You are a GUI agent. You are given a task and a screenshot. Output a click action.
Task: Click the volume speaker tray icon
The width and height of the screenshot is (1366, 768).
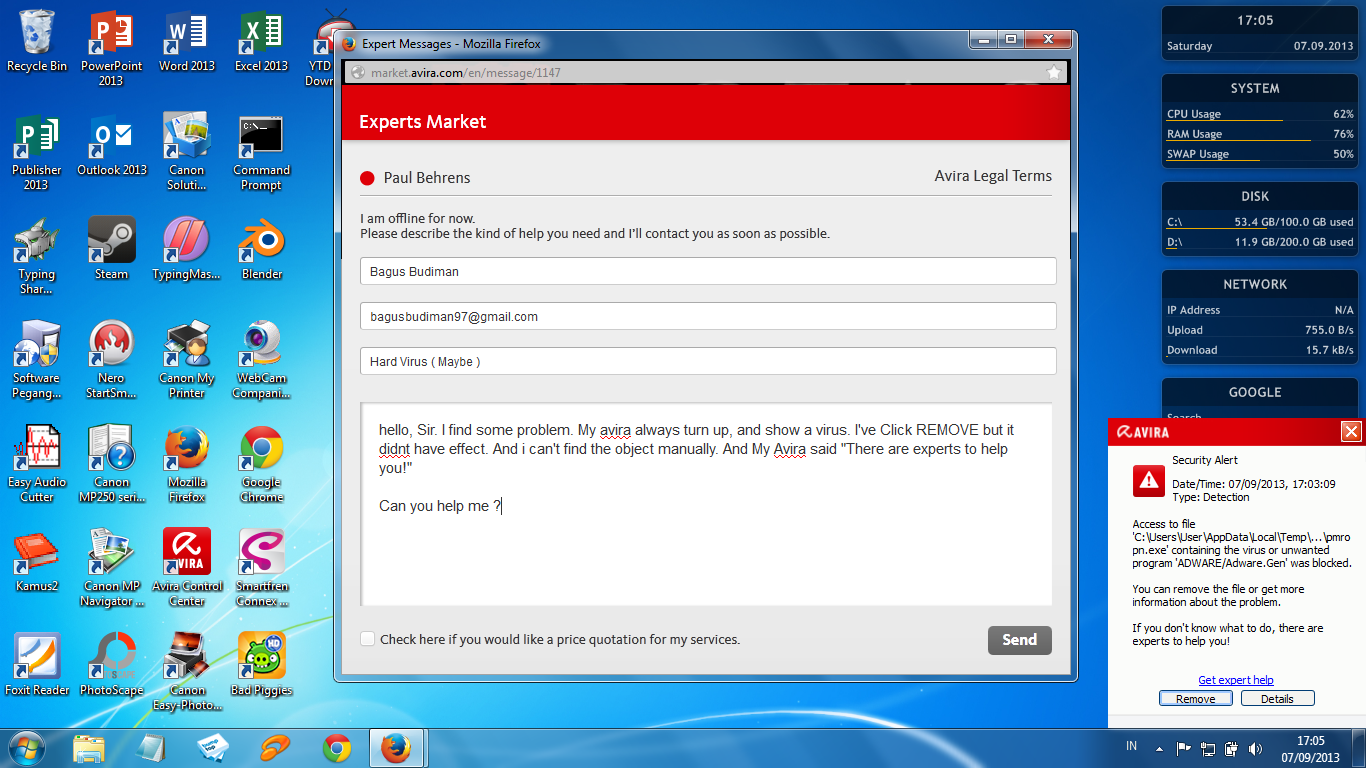click(x=1256, y=748)
